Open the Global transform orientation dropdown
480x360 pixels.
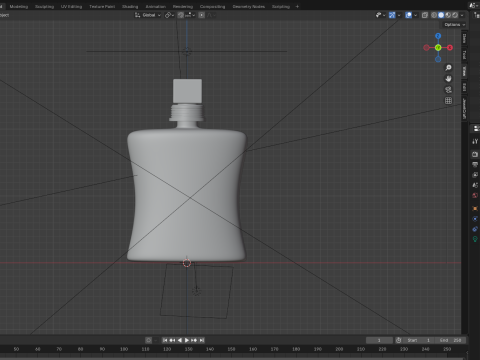(148, 15)
